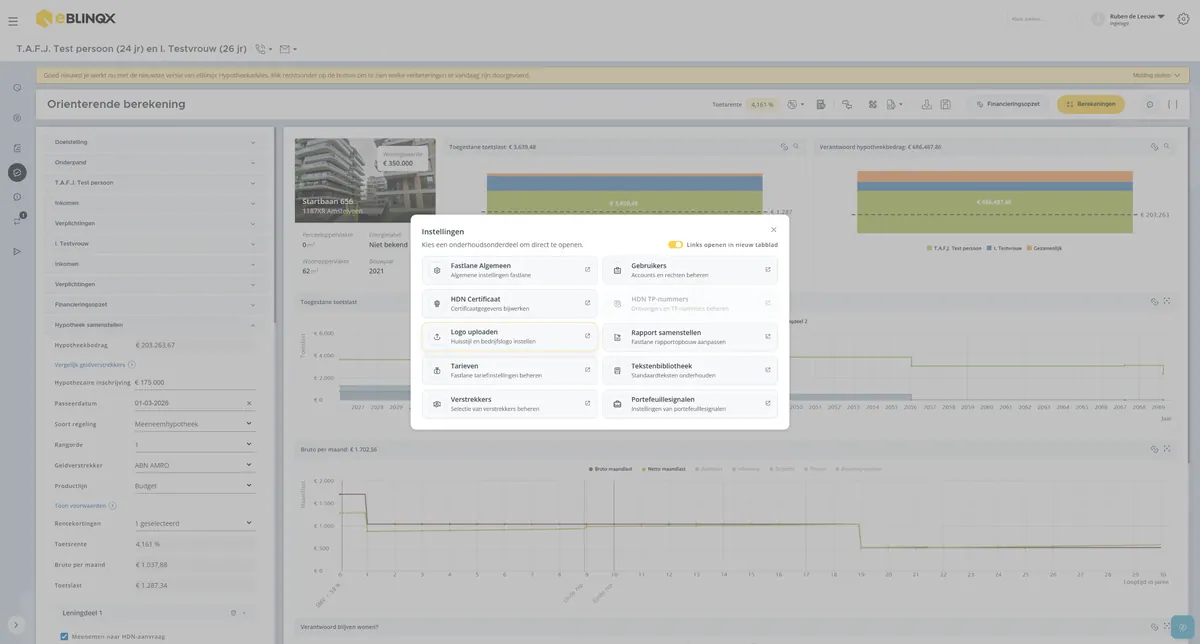Close the Instellingen dialog
The image size is (1200, 644).
pyautogui.click(x=773, y=230)
